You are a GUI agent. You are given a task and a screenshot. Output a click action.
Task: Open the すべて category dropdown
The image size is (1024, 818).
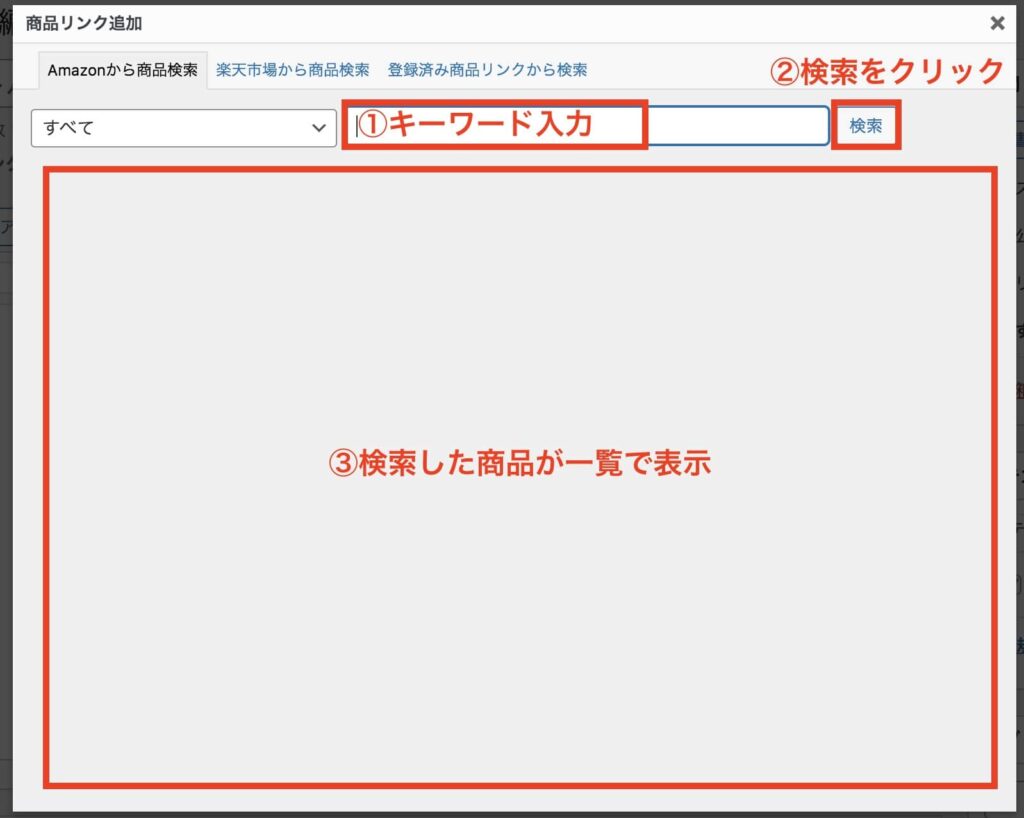pos(183,128)
